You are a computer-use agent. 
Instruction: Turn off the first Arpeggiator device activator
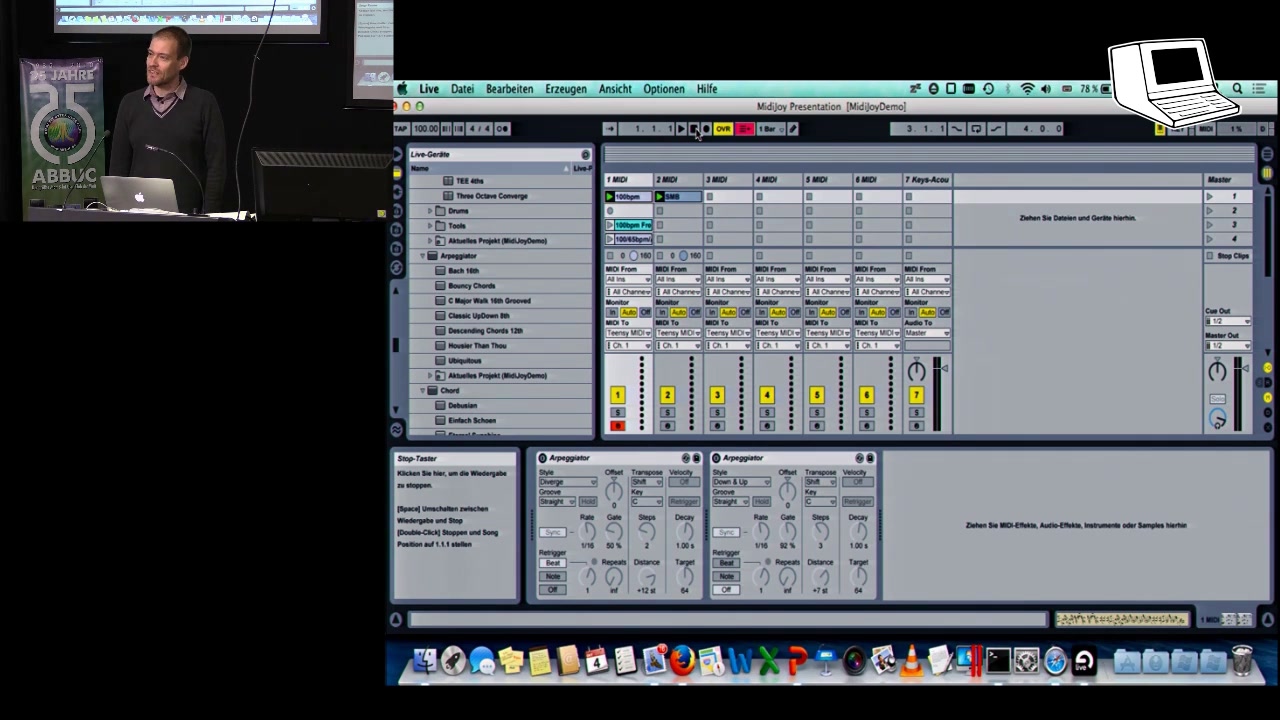[543, 458]
